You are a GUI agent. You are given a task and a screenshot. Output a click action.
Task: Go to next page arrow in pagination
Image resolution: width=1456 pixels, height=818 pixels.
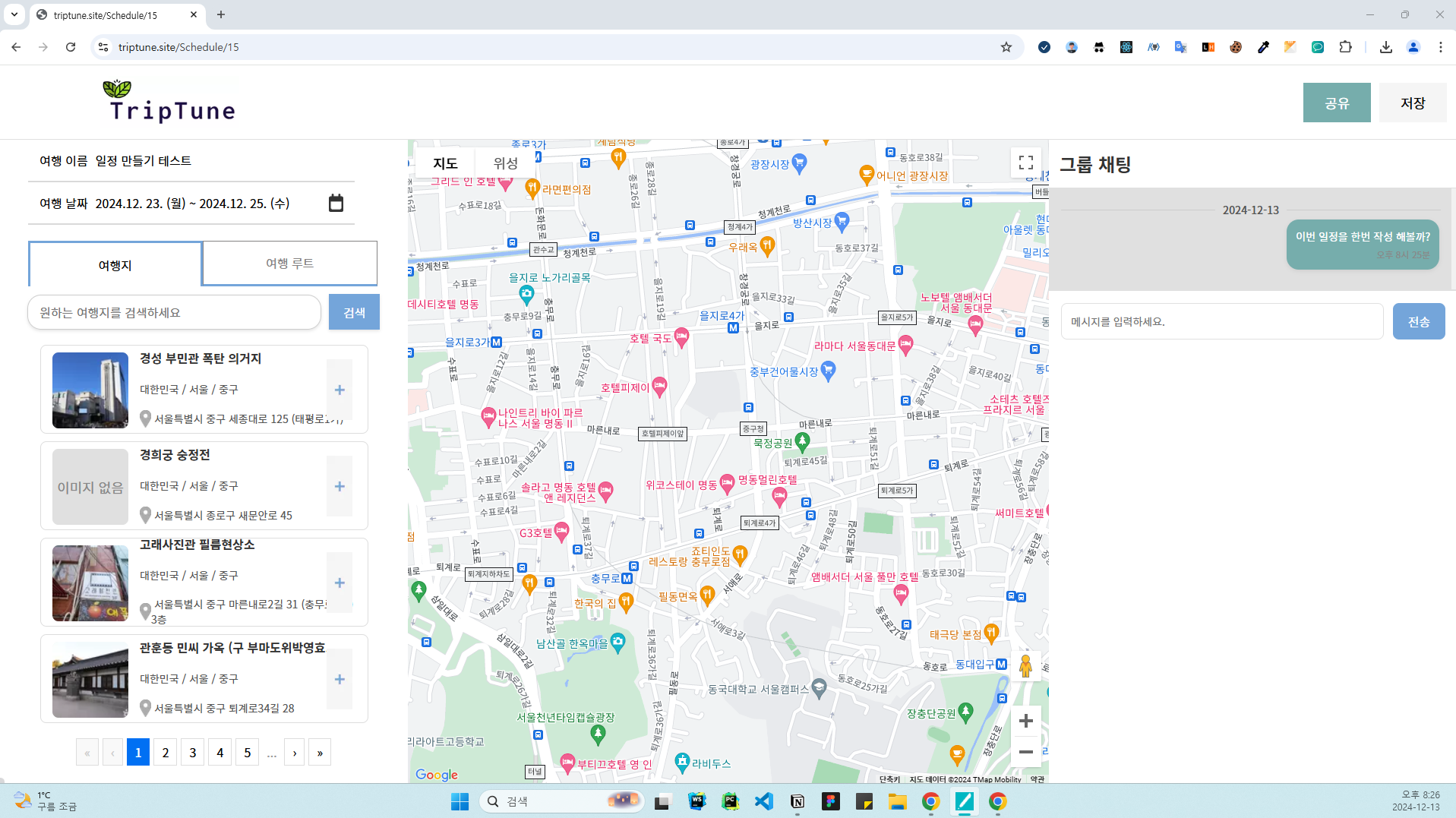(295, 753)
